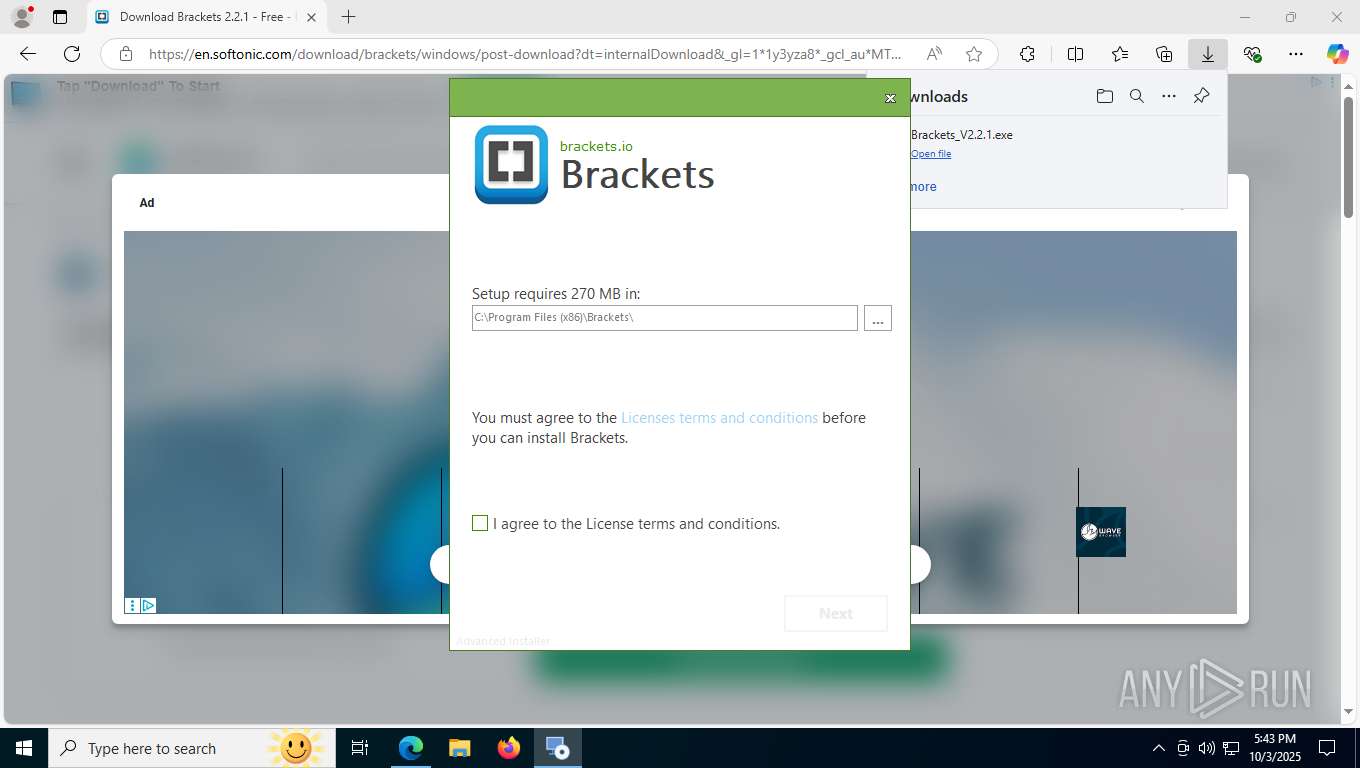1360x768 pixels.
Task: Open Edge profile icon
Action: (21, 17)
